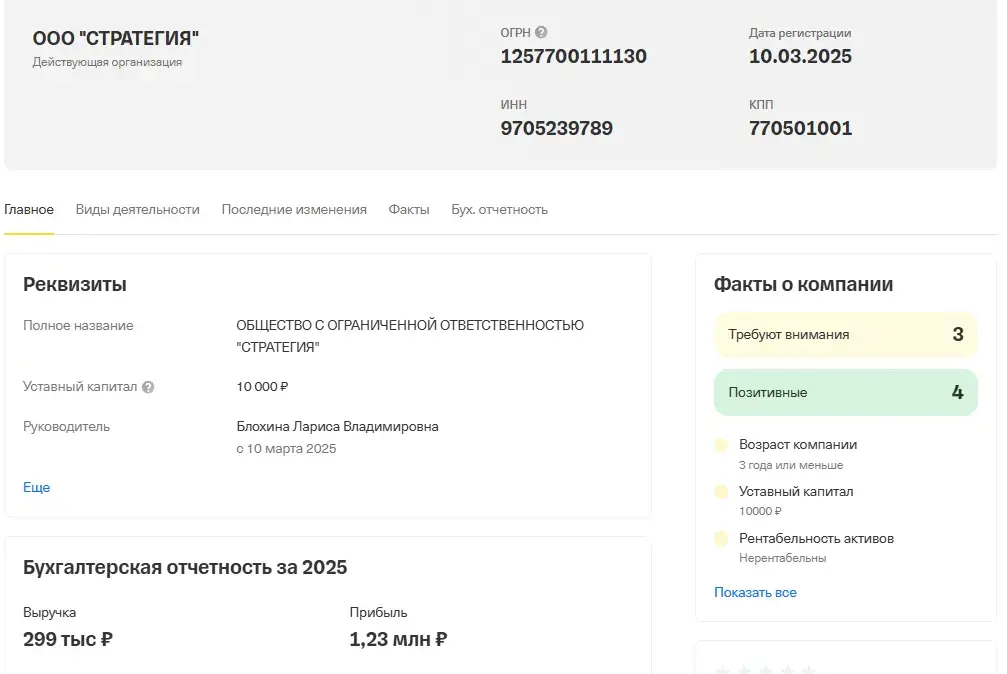Click the Факты о компании heading

803,284
